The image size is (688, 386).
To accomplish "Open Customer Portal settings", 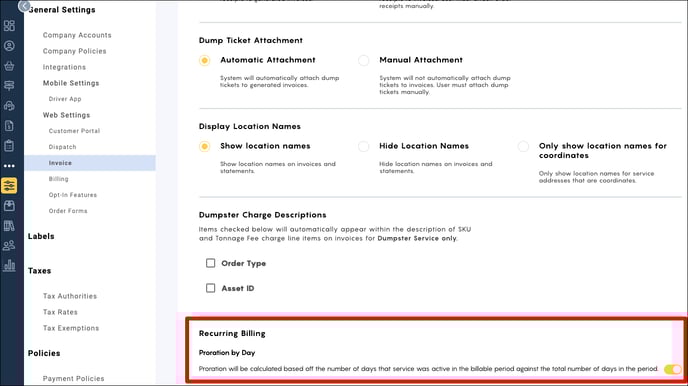I will click(x=74, y=131).
